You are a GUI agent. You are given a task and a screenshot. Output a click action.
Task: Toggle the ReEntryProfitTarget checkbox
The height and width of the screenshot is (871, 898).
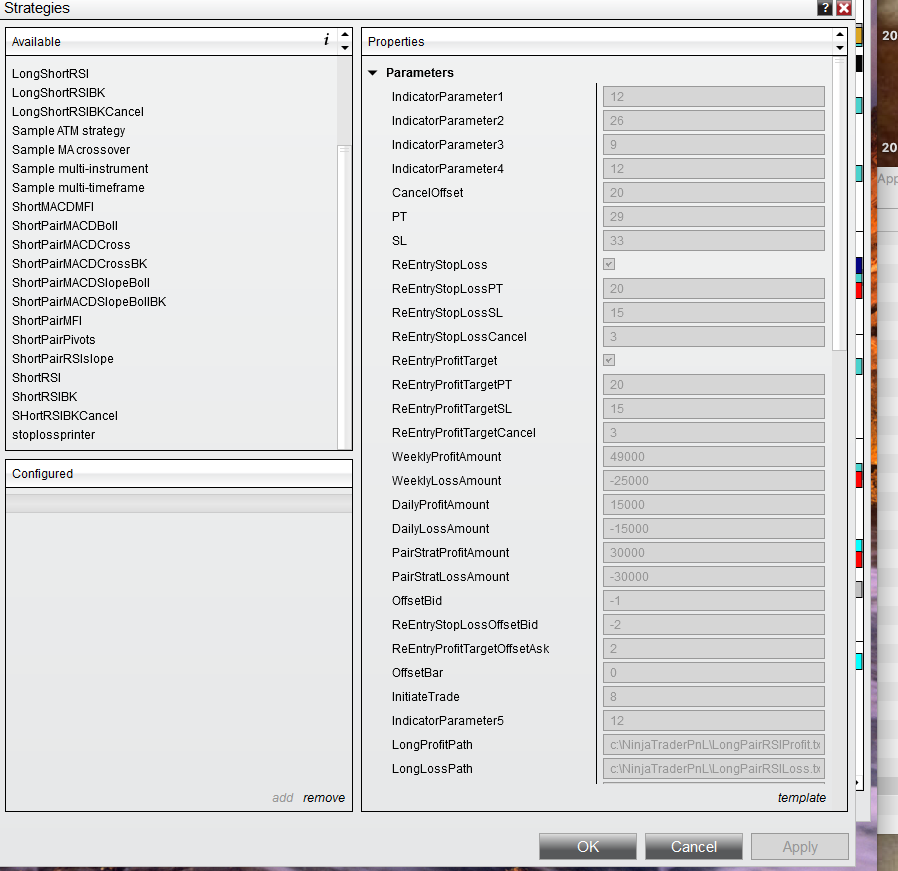click(609, 360)
